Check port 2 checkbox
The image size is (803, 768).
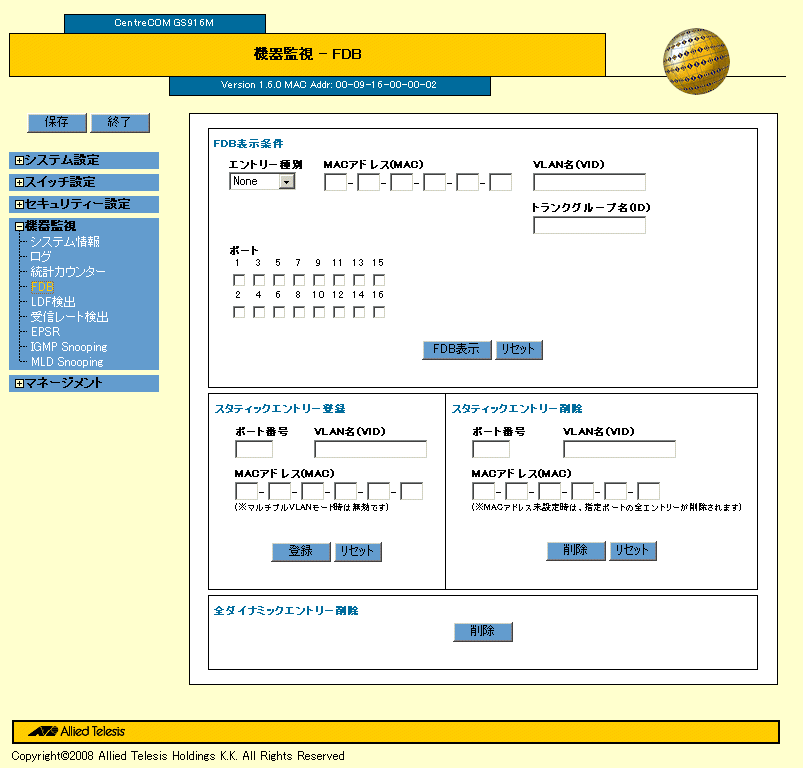coord(239,312)
